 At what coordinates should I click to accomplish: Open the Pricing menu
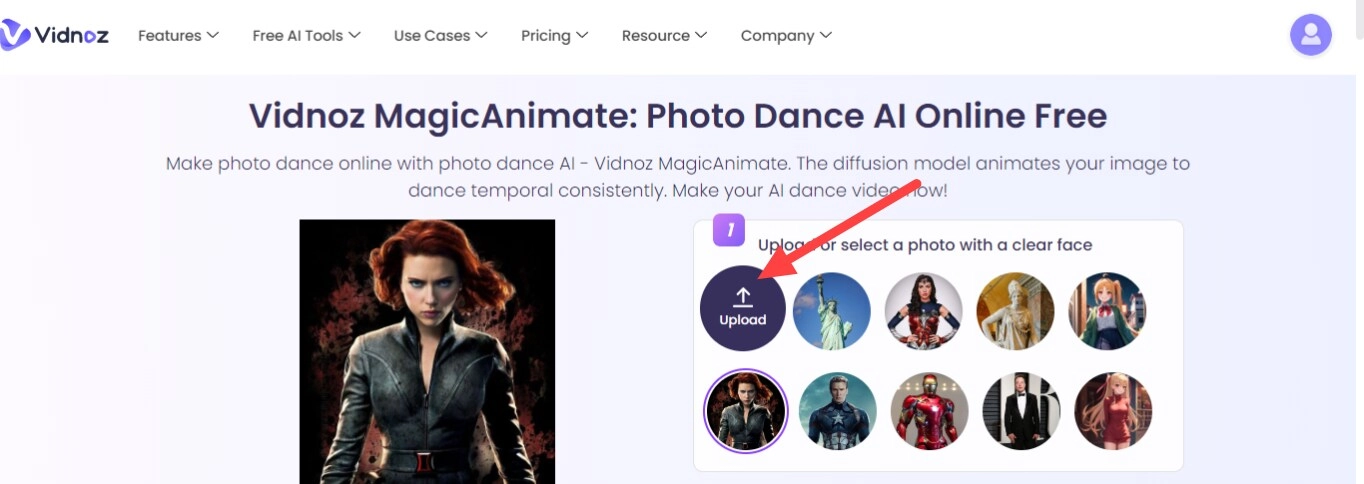pos(554,35)
